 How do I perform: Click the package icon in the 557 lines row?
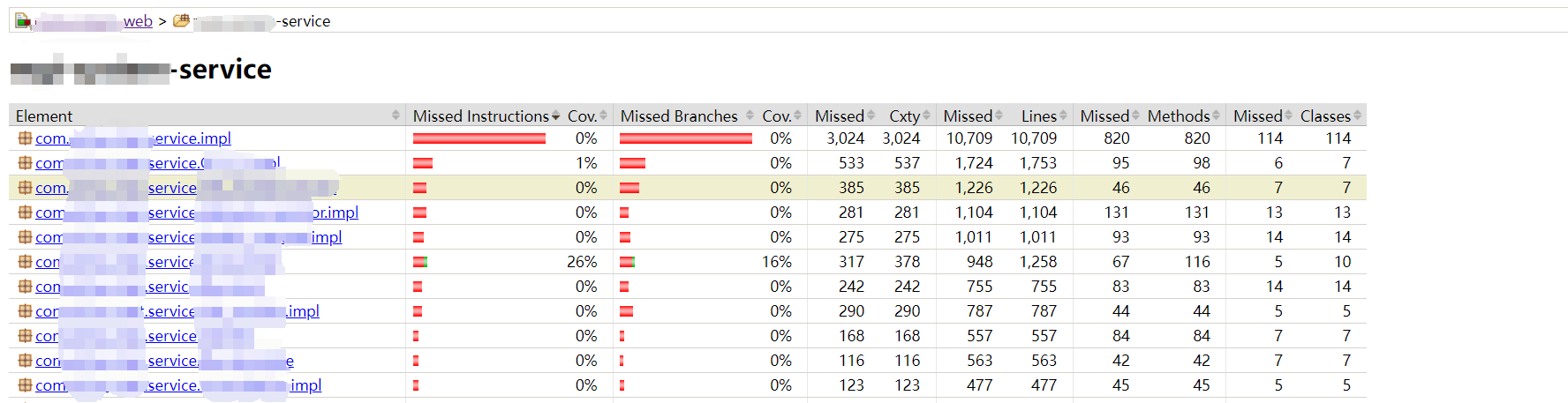point(25,336)
